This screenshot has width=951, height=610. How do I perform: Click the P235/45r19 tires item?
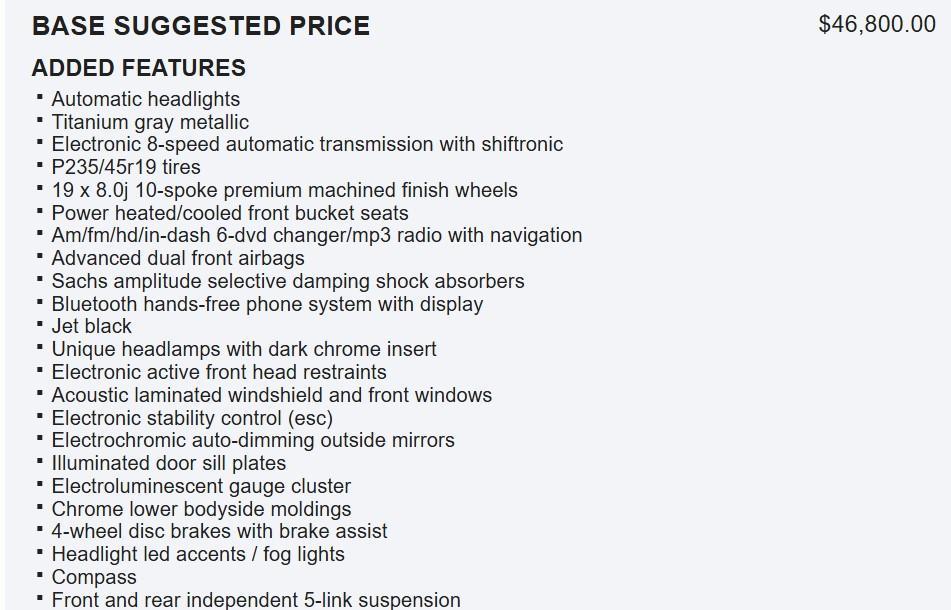tap(126, 167)
